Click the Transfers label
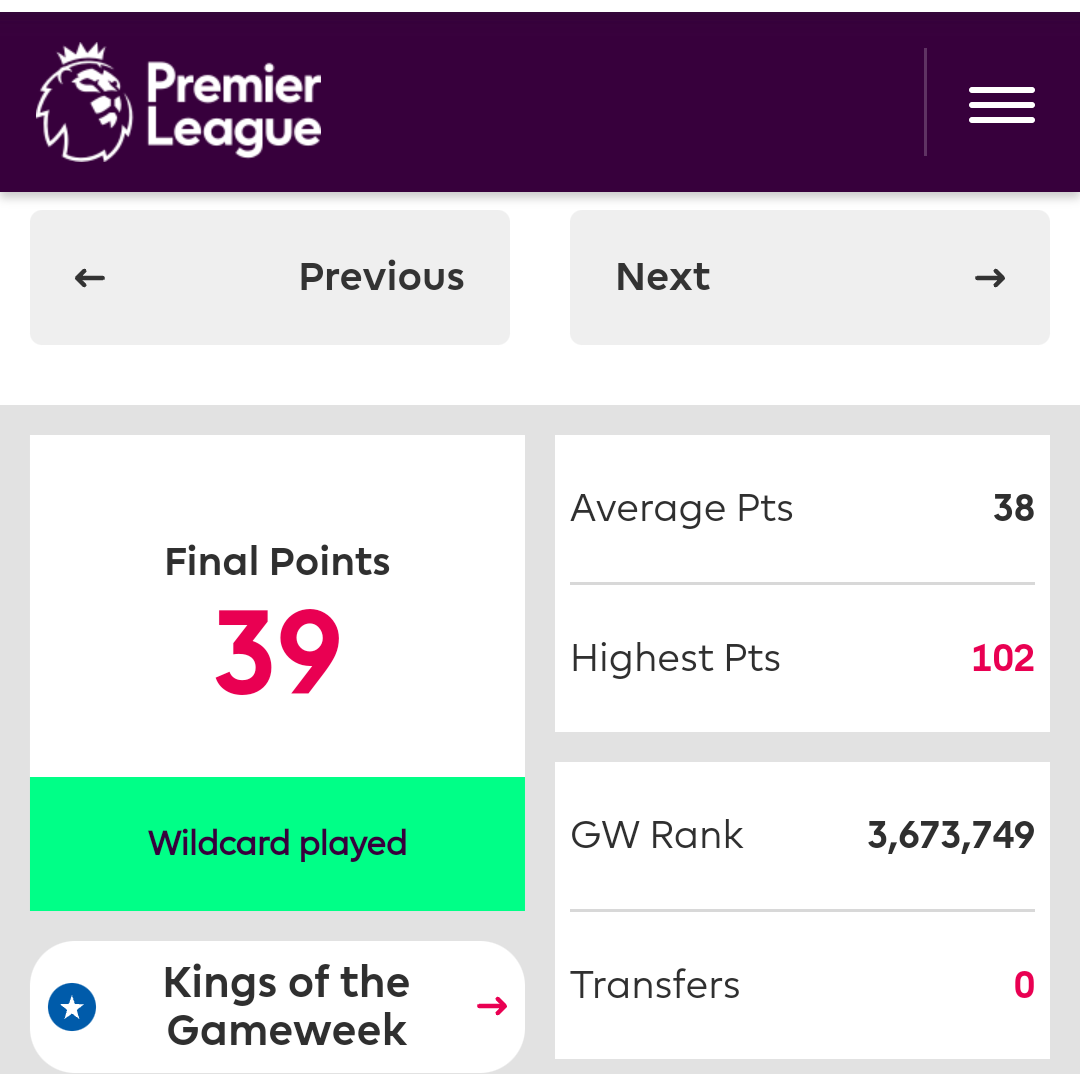The width and height of the screenshot is (1080, 1074). (x=654, y=984)
